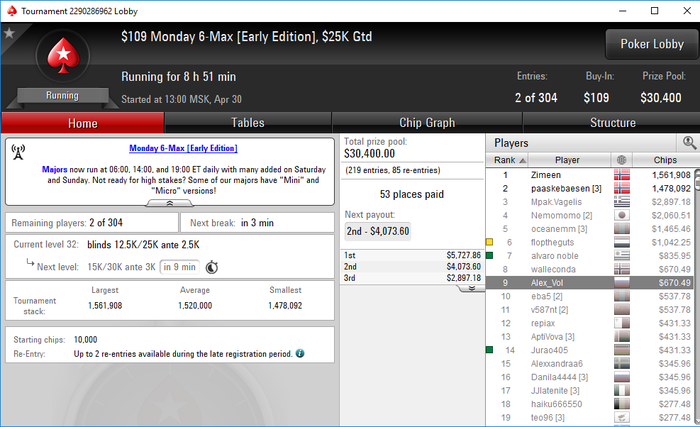This screenshot has width=700, height=427.
Task: Collapse the news announcement panel
Action: click(x=170, y=203)
